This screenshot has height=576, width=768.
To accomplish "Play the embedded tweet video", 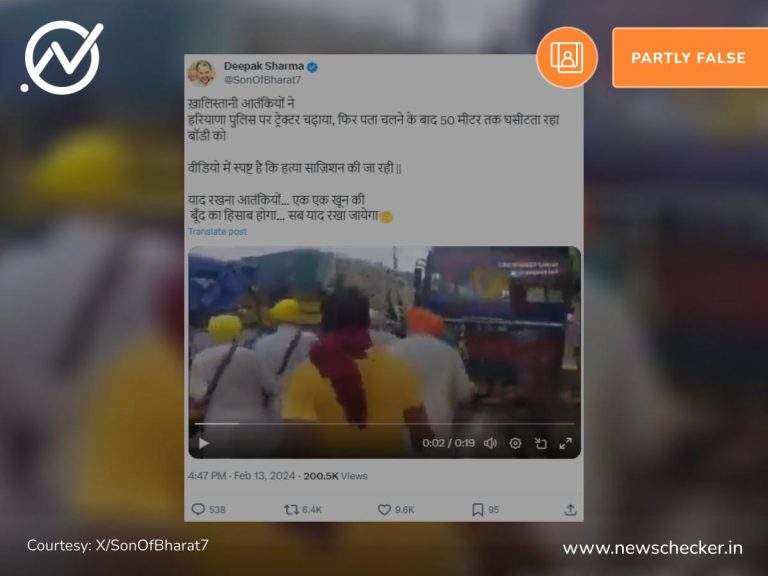I will pos(203,443).
